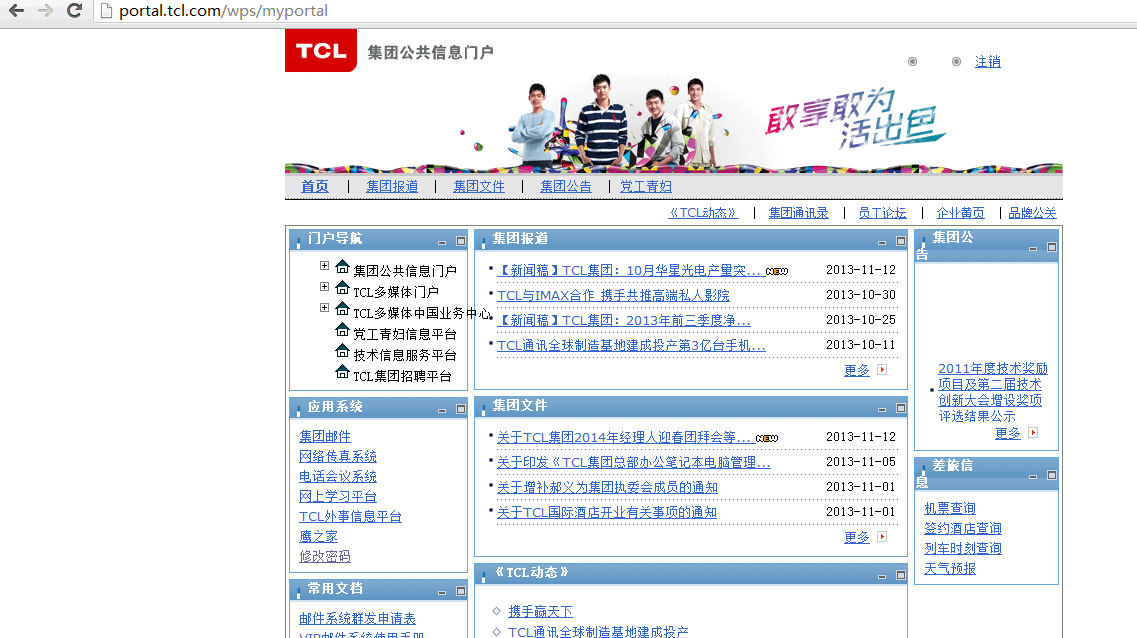Open the 集团报道 navigation tab

pos(392,186)
